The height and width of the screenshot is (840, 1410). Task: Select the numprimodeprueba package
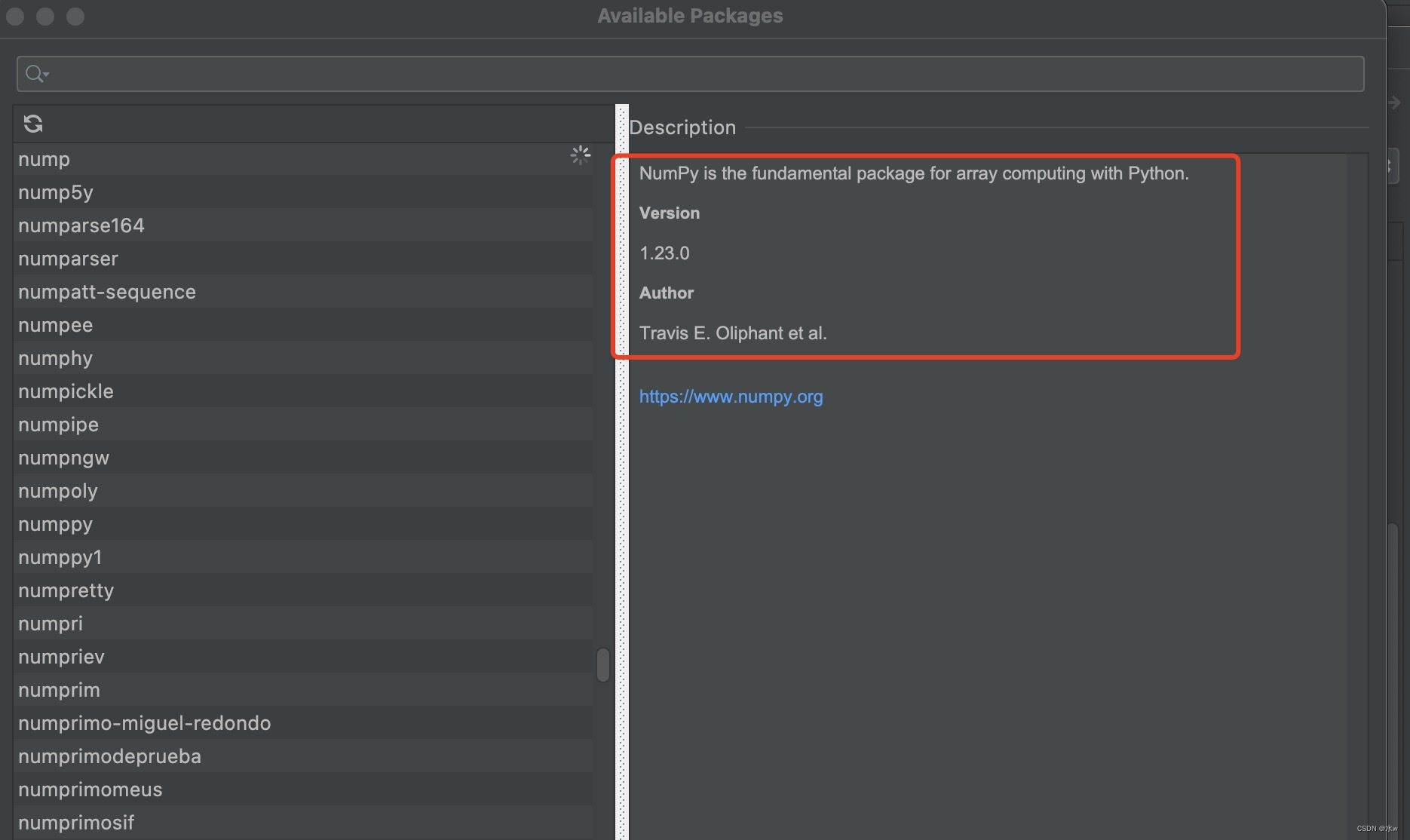pos(303,756)
